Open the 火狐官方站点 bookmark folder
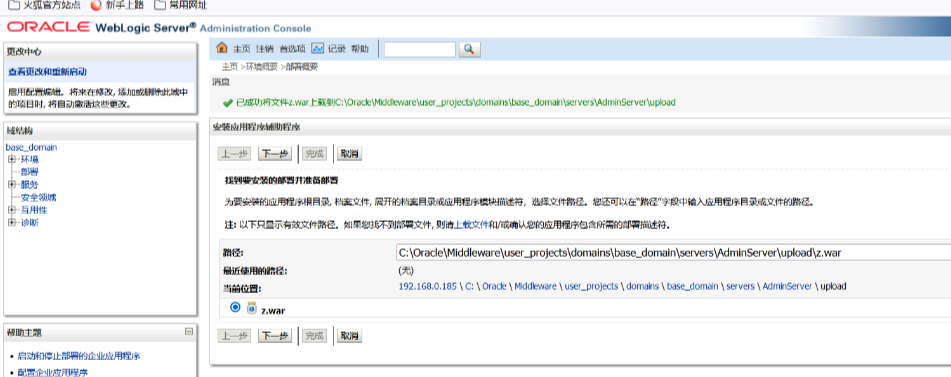Image resolution: width=951 pixels, height=377 pixels. 44,5
